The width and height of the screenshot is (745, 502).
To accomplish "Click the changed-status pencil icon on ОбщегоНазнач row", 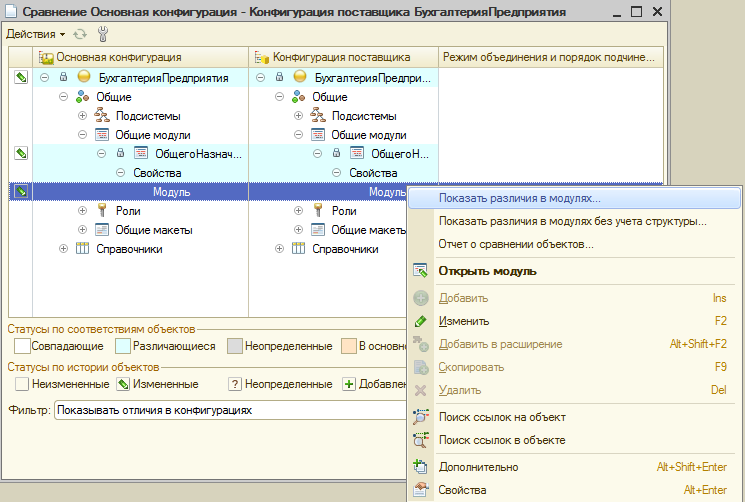I will [x=21, y=153].
